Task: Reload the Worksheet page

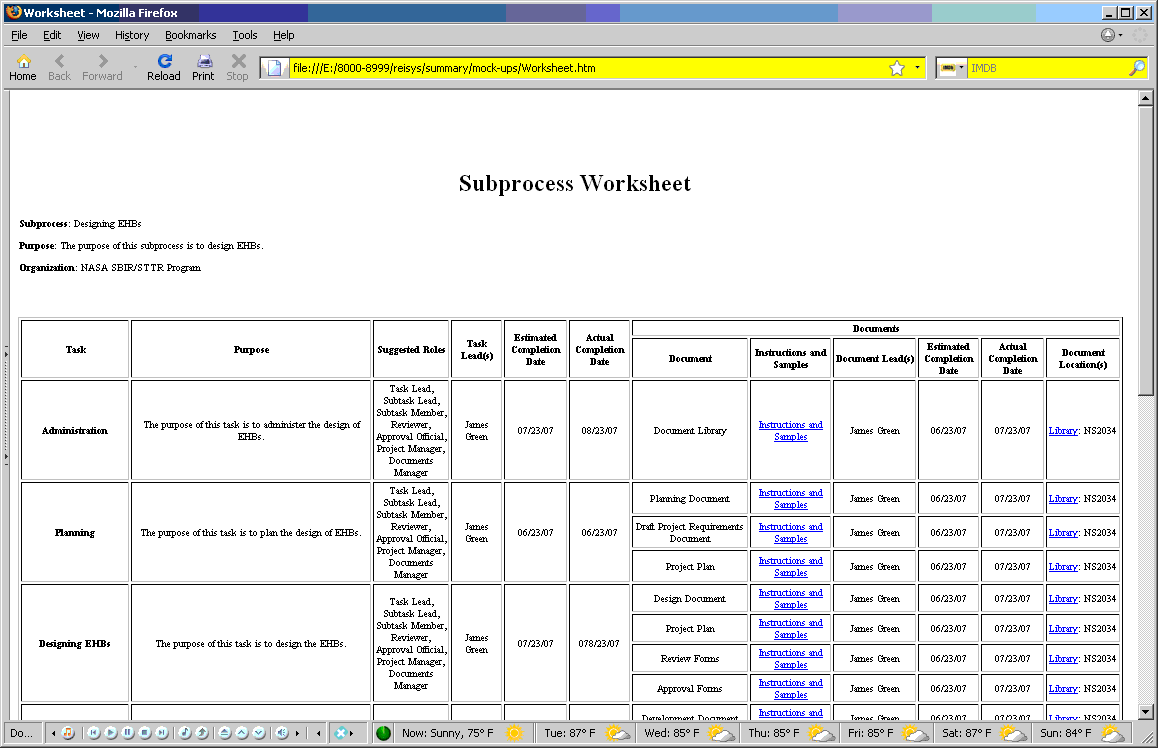Action: (x=164, y=68)
